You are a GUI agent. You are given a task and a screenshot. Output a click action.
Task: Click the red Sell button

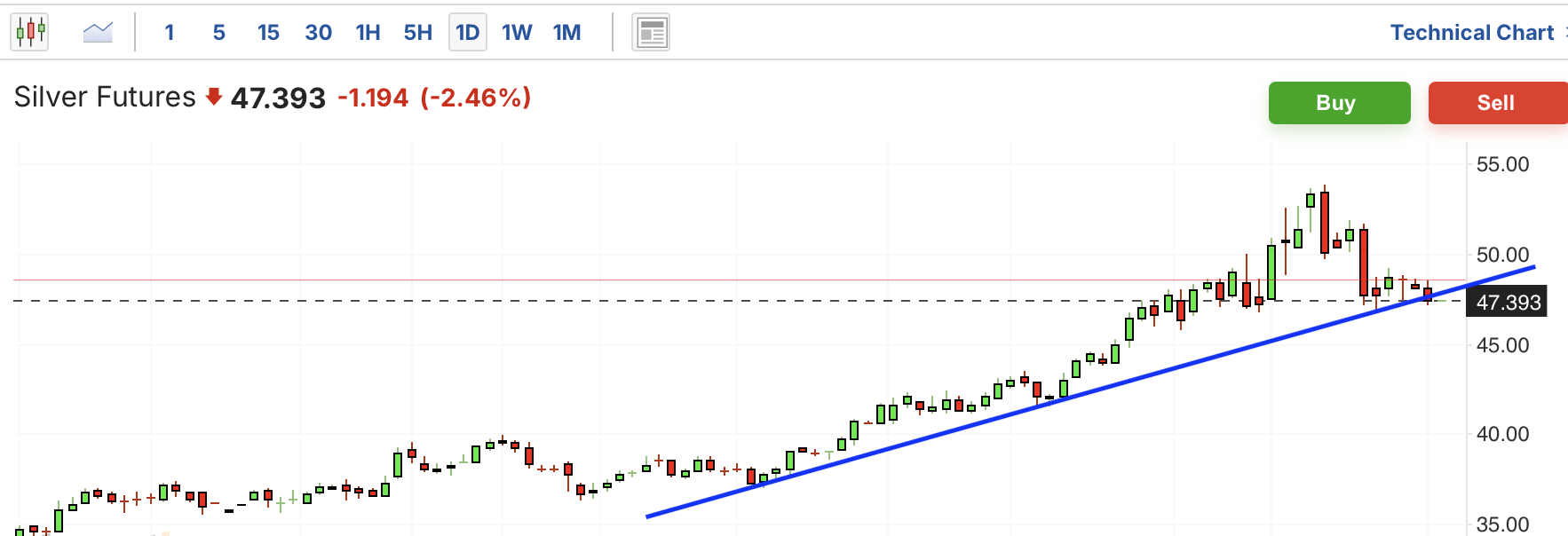[1497, 103]
